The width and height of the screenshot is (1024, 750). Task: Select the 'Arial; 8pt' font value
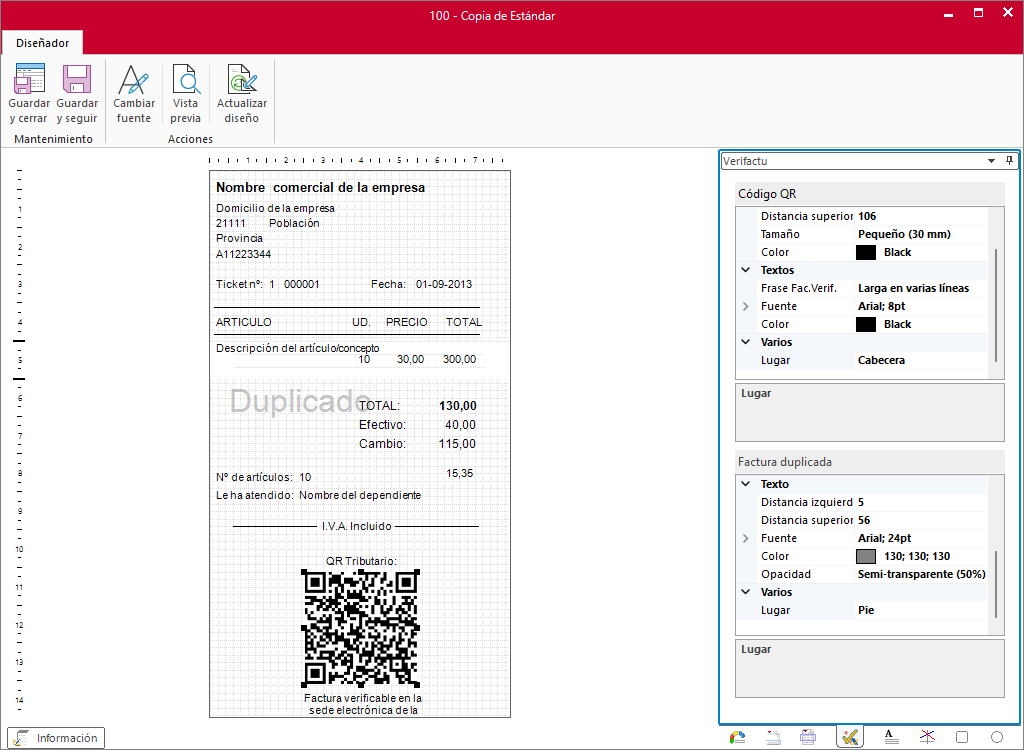882,306
